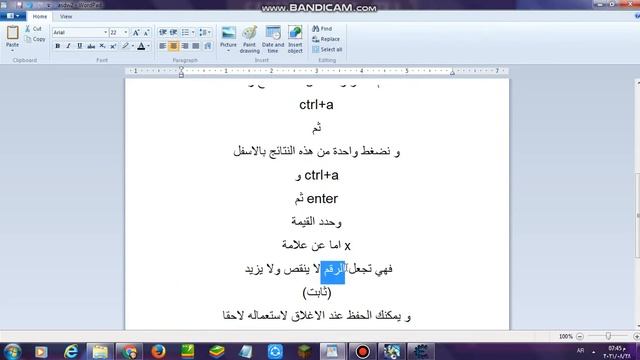
Task: Insert a Paint drawing
Action: tap(249, 40)
